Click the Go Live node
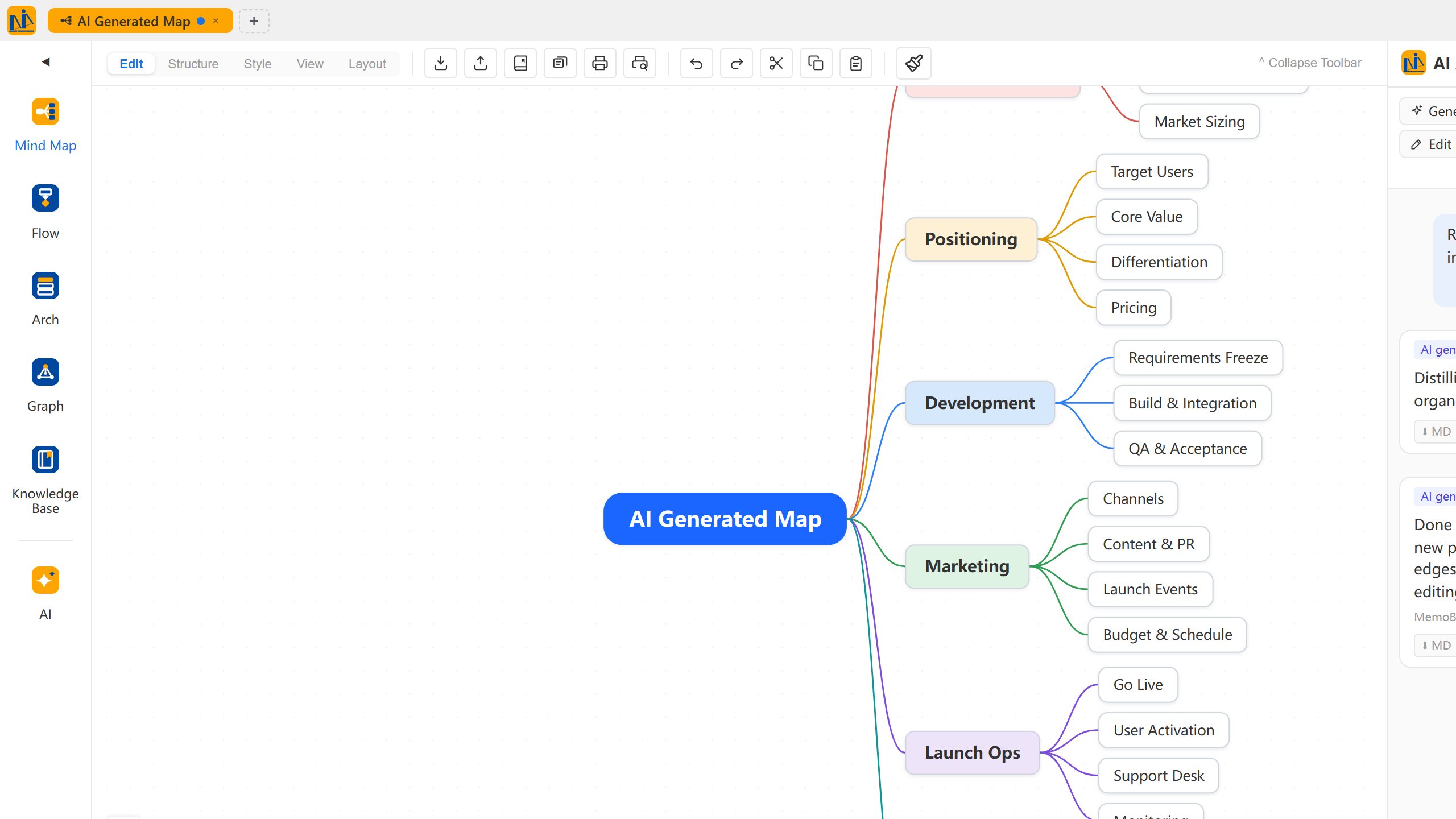The image size is (1456, 819). tap(1138, 685)
